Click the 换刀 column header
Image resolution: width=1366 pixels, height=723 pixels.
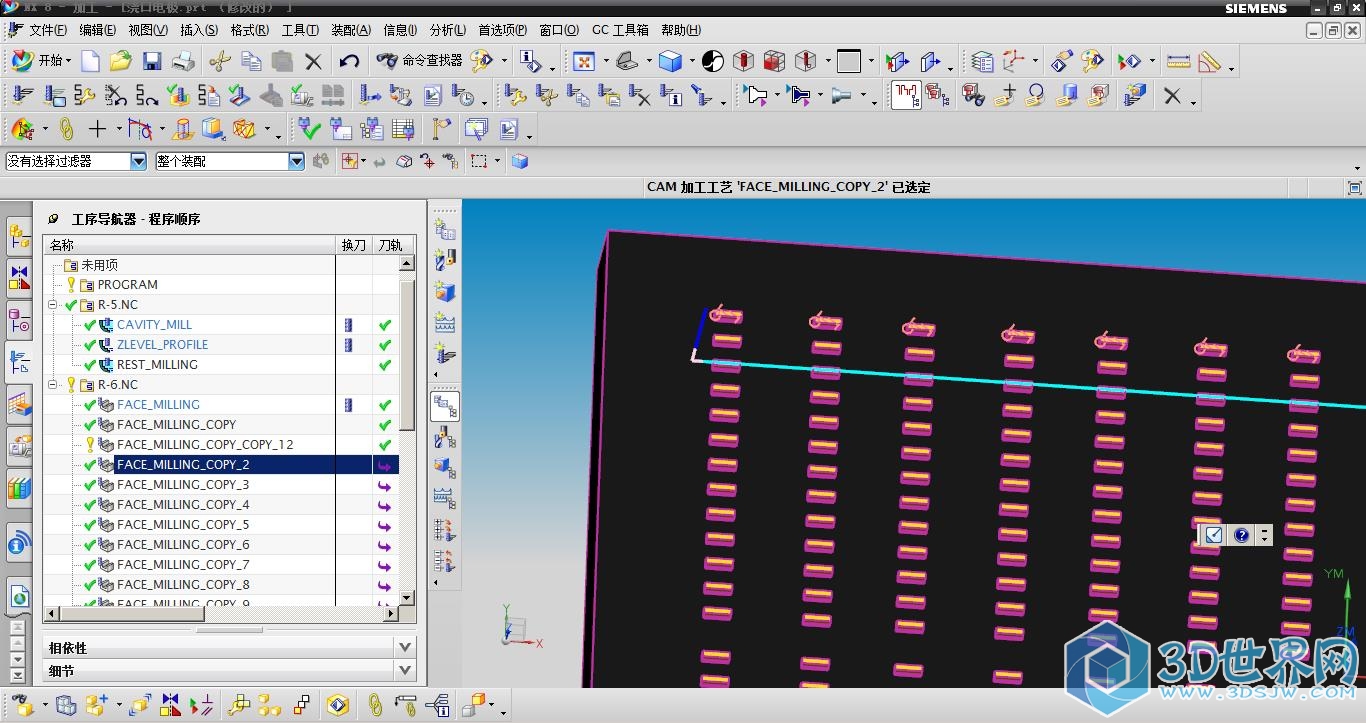coord(354,245)
